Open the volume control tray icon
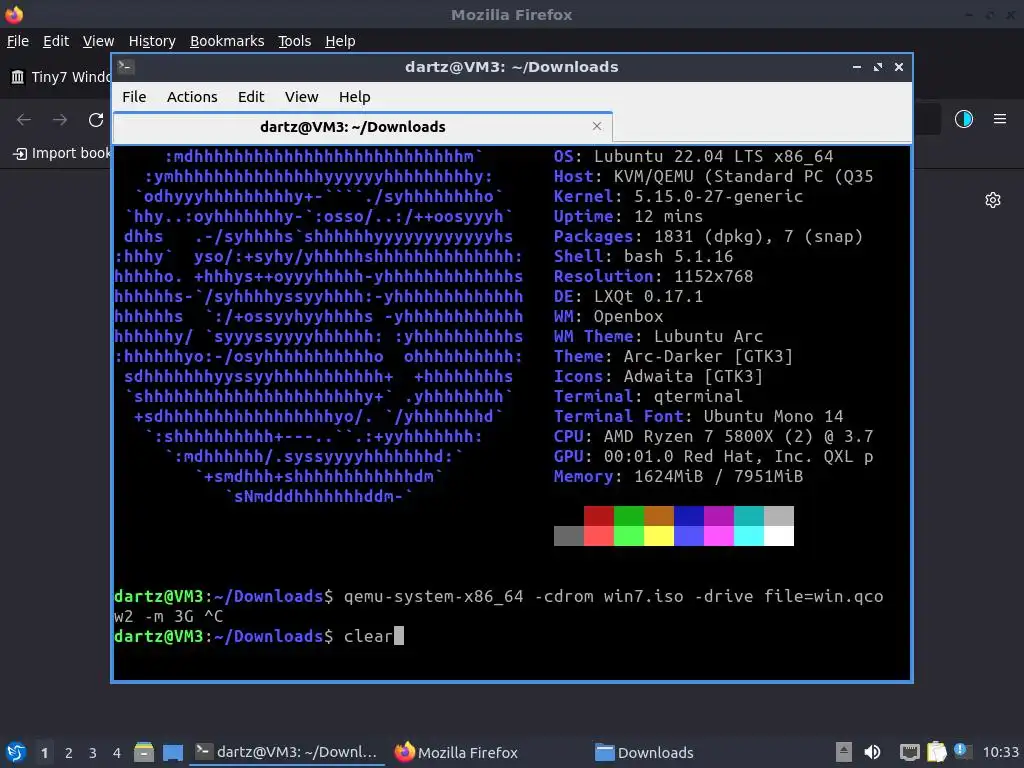 point(872,752)
